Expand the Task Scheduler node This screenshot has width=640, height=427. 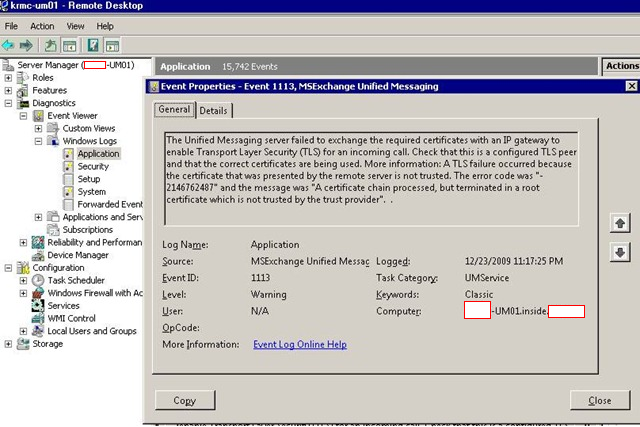23,280
